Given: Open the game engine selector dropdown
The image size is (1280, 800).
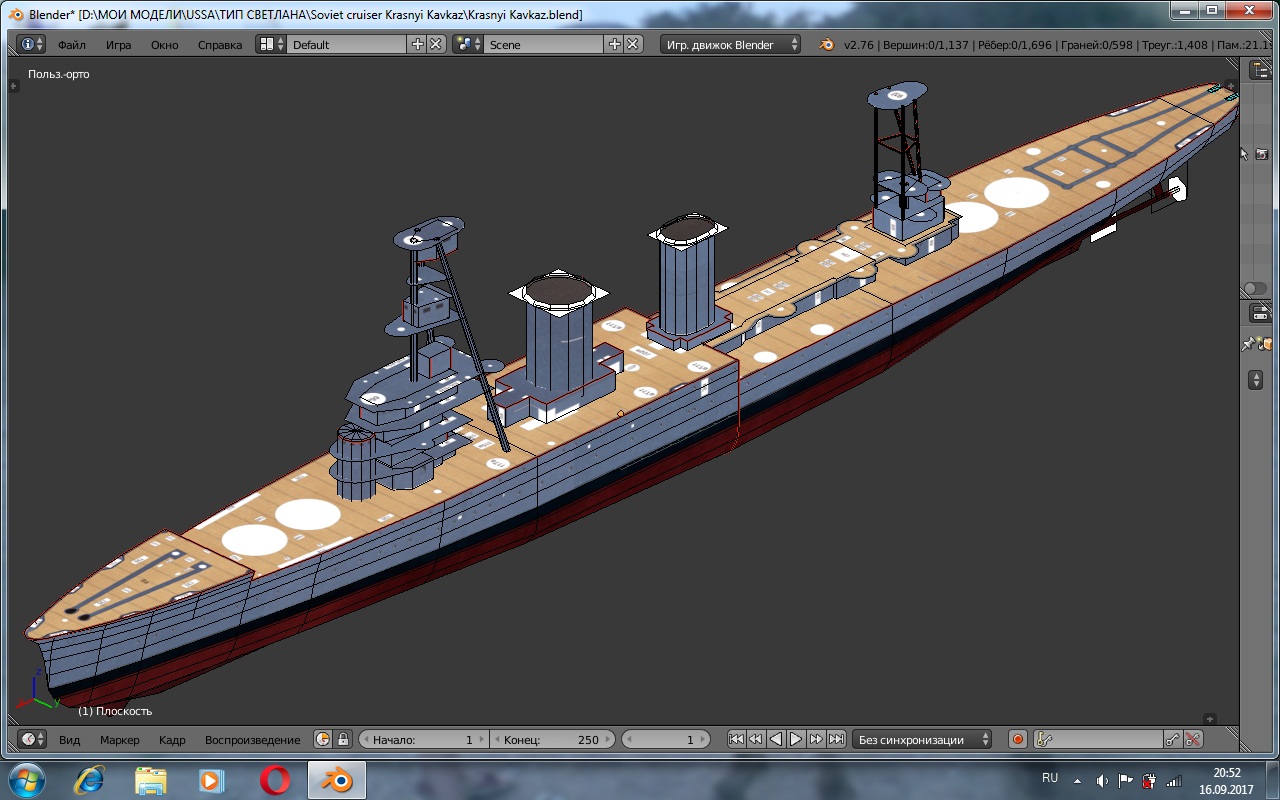Looking at the screenshot, I should [x=730, y=44].
